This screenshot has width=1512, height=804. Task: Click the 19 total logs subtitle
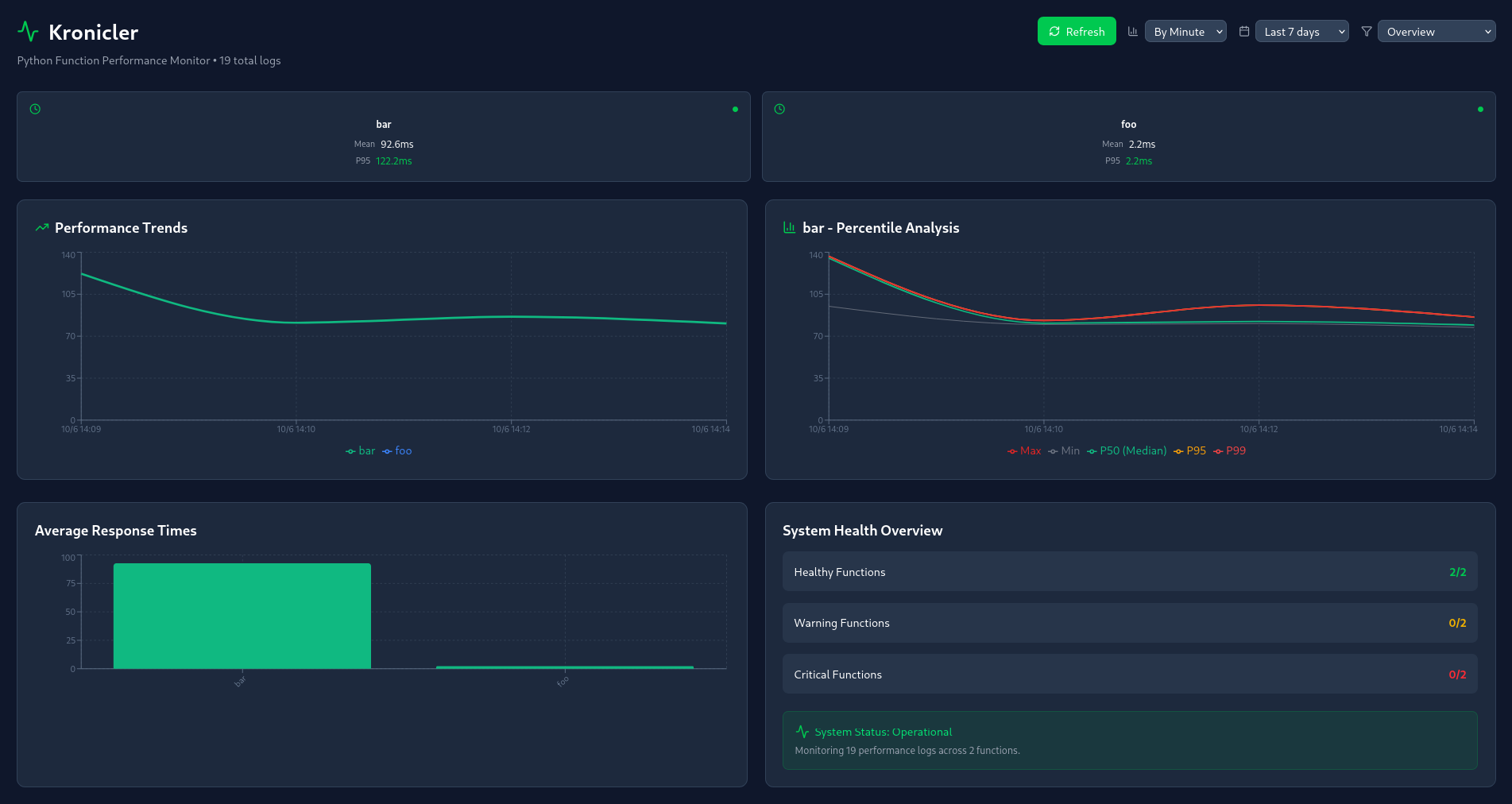pos(250,60)
